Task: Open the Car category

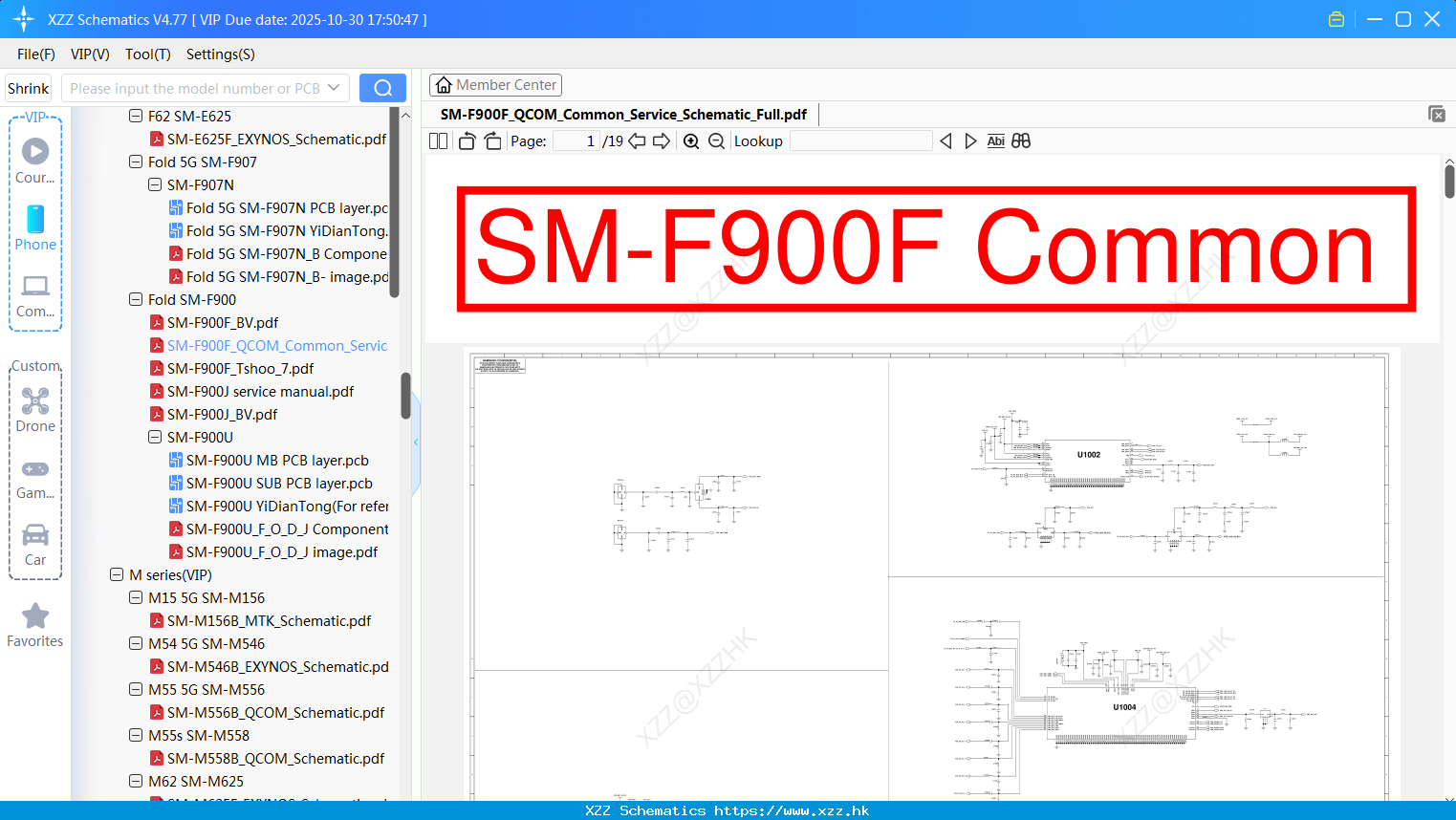Action: [x=35, y=545]
